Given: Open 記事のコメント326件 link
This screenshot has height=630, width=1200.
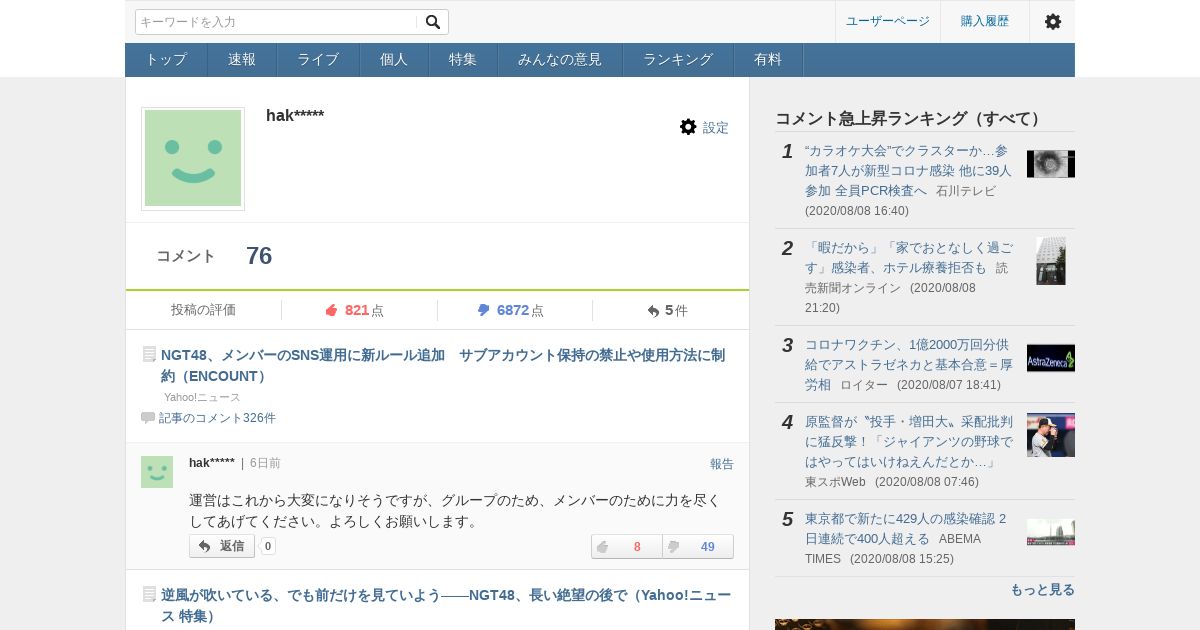Looking at the screenshot, I should point(217,418).
